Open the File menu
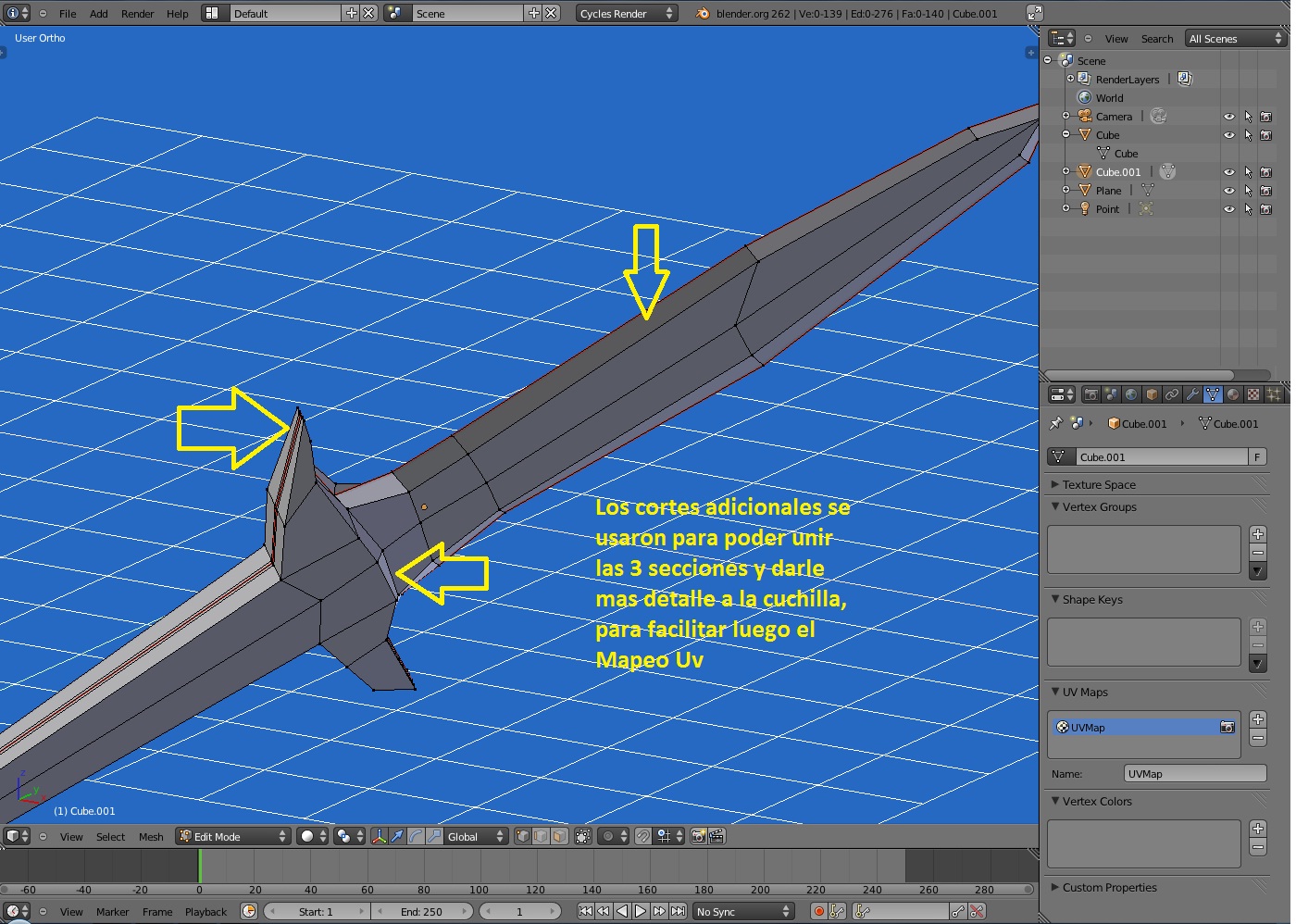Viewport: 1296px width, 924px height. click(68, 14)
